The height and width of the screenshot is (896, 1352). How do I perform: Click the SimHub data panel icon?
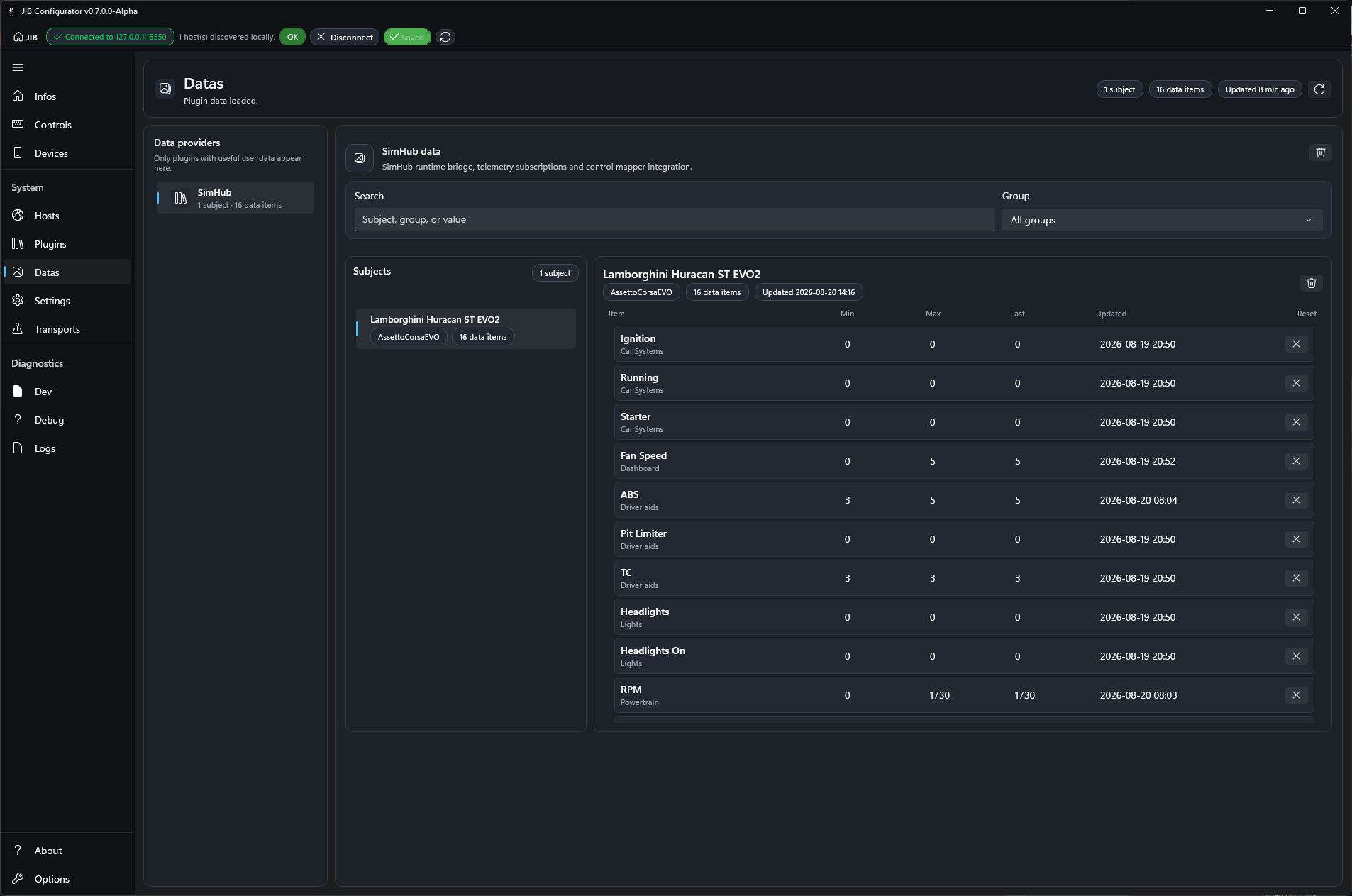(x=360, y=158)
